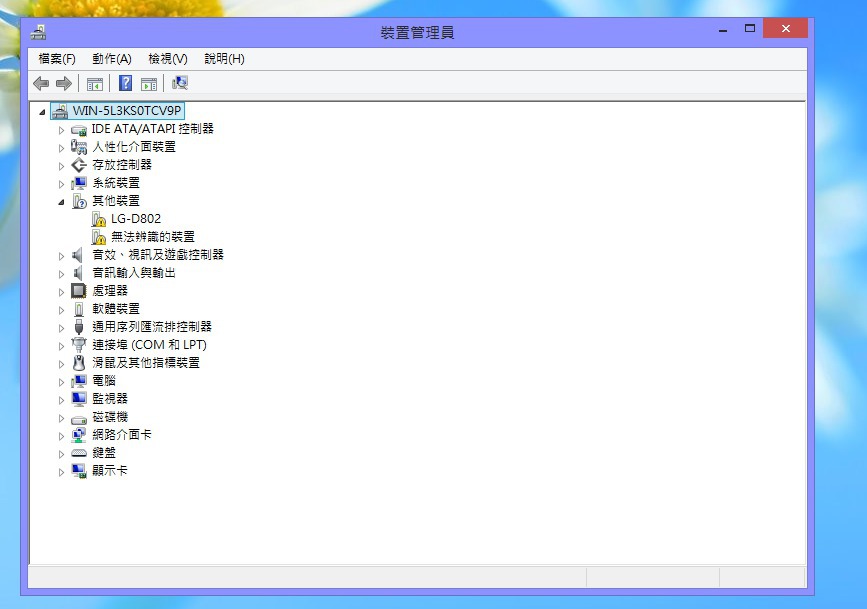This screenshot has height=609, width=867.
Task: Click the 人性化介面裝置 icon
Action: (79, 147)
